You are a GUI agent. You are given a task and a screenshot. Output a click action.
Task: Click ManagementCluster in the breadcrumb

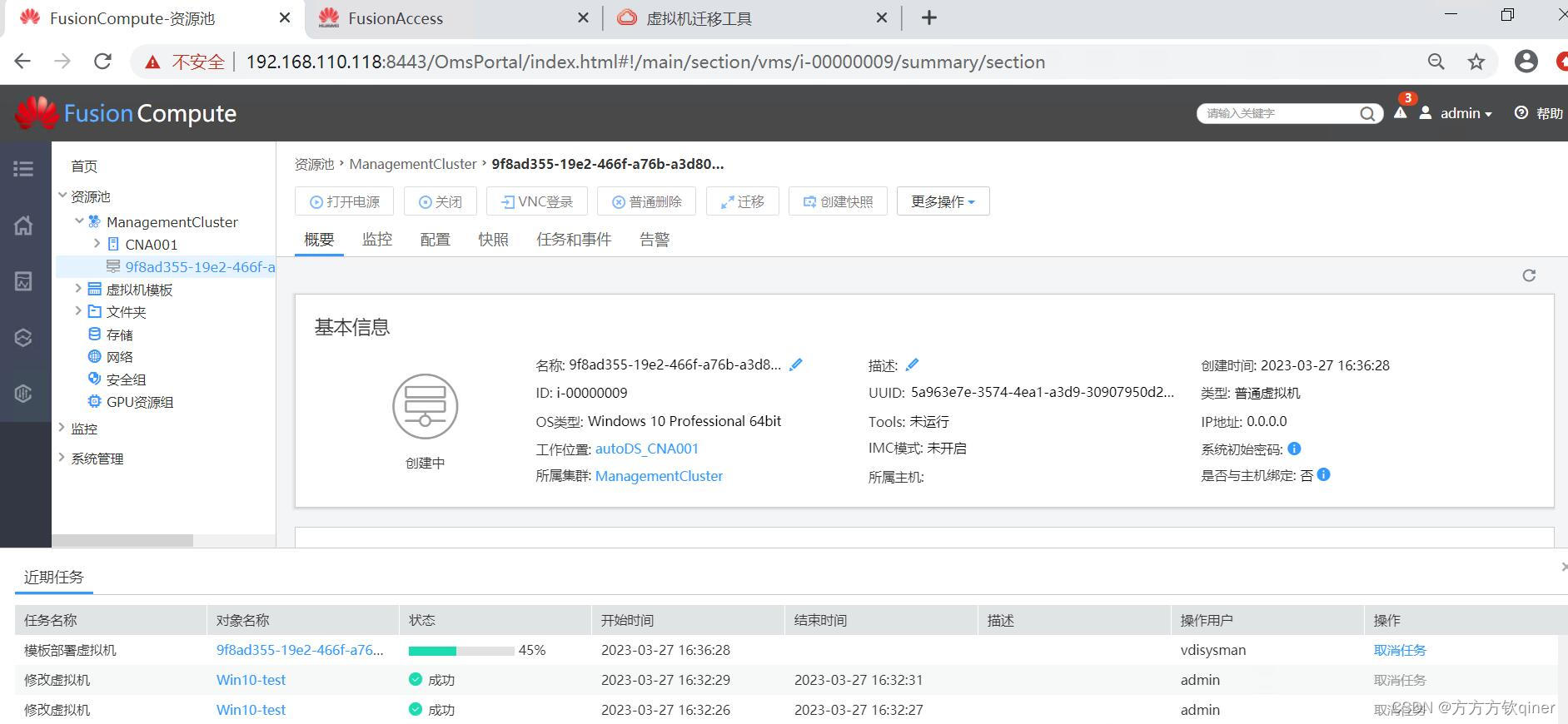[413, 164]
